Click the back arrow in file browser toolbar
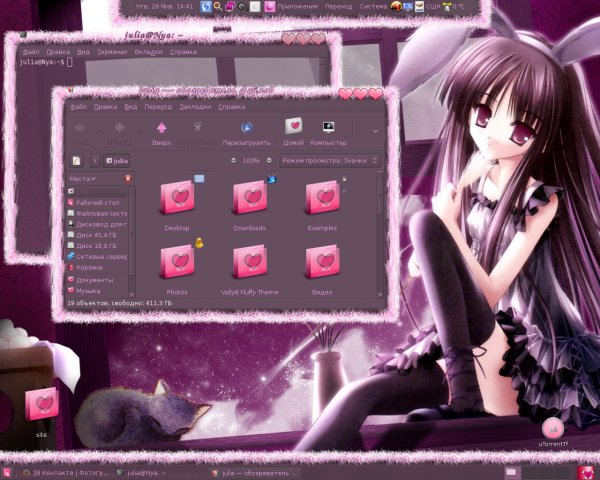The image size is (600, 480). 80,128
